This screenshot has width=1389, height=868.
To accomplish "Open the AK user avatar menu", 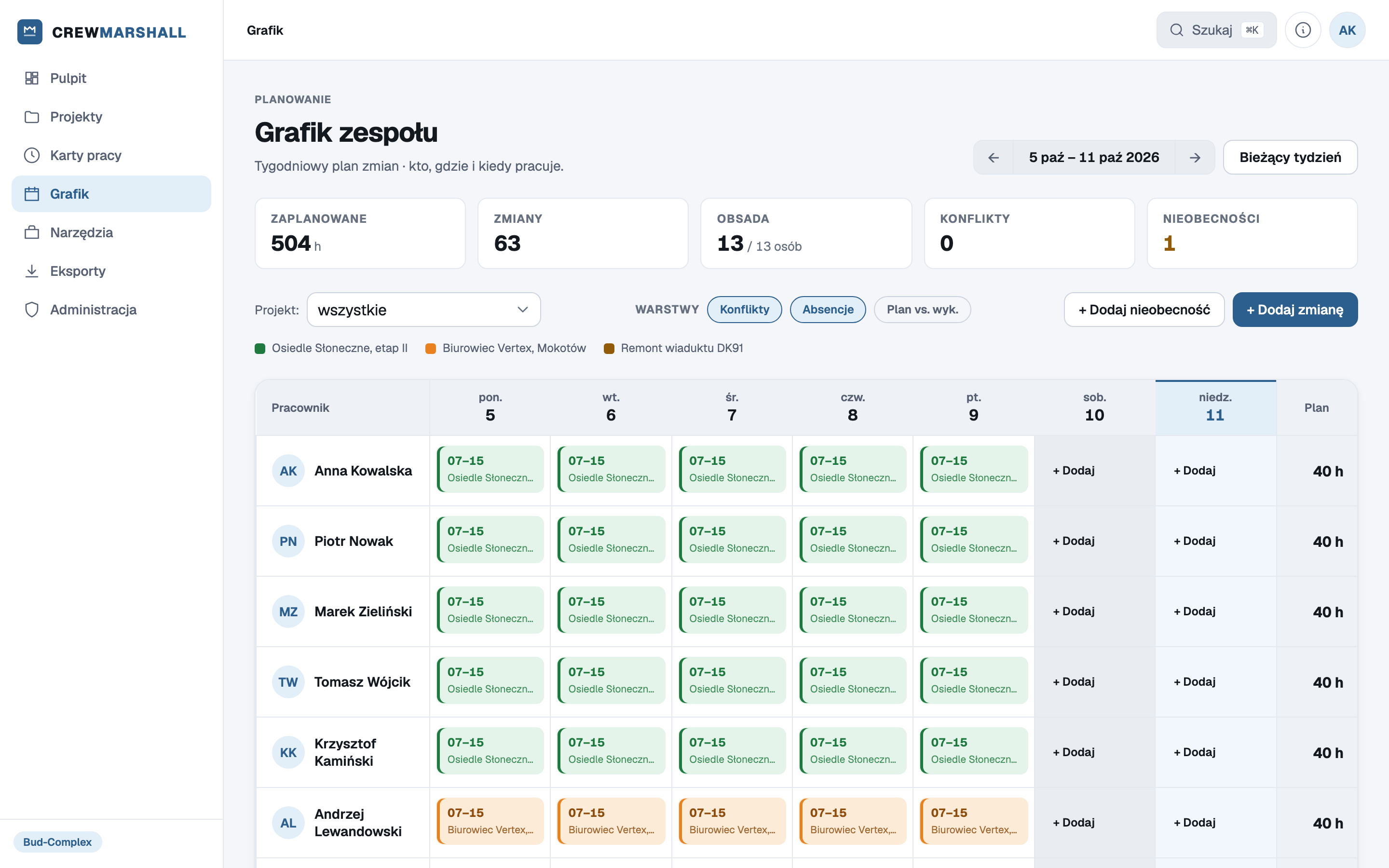I will point(1347,30).
